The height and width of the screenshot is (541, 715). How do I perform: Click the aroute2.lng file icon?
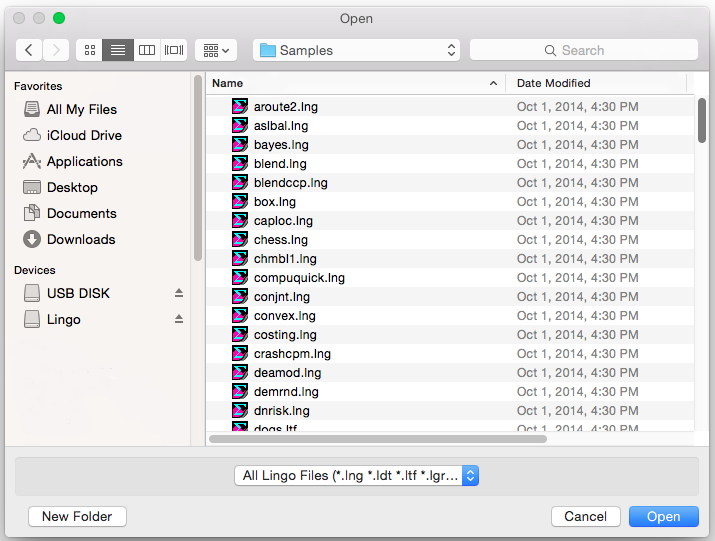240,106
